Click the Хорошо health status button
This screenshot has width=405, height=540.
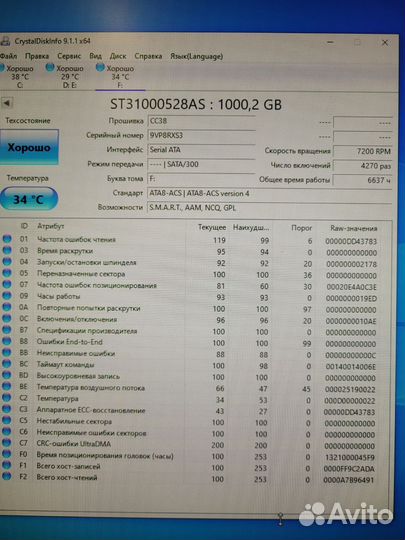coord(29,147)
